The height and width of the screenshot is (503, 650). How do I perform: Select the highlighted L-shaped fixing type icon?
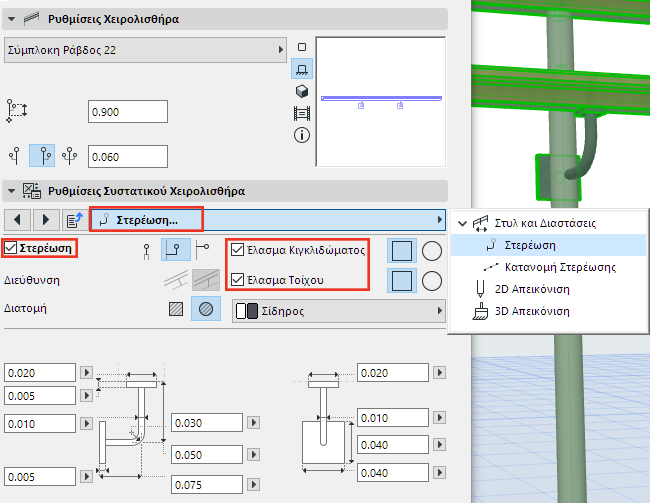(176, 250)
